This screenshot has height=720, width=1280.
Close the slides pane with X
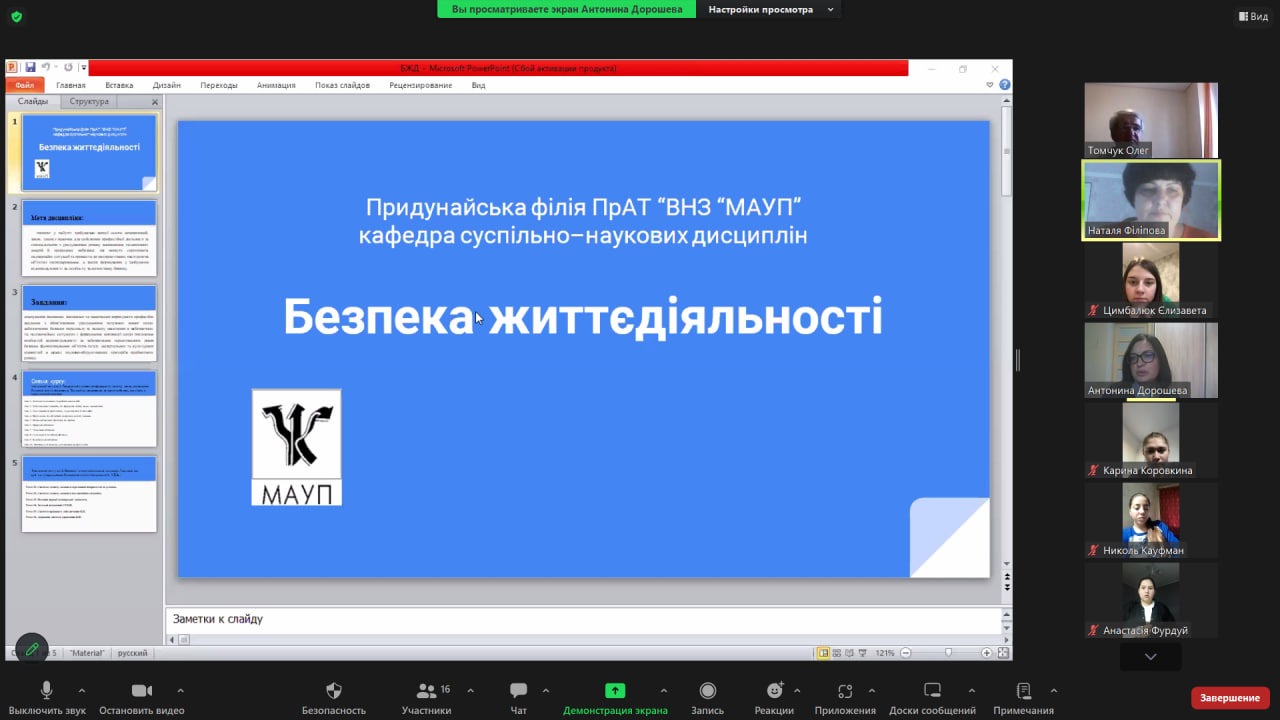tap(155, 102)
